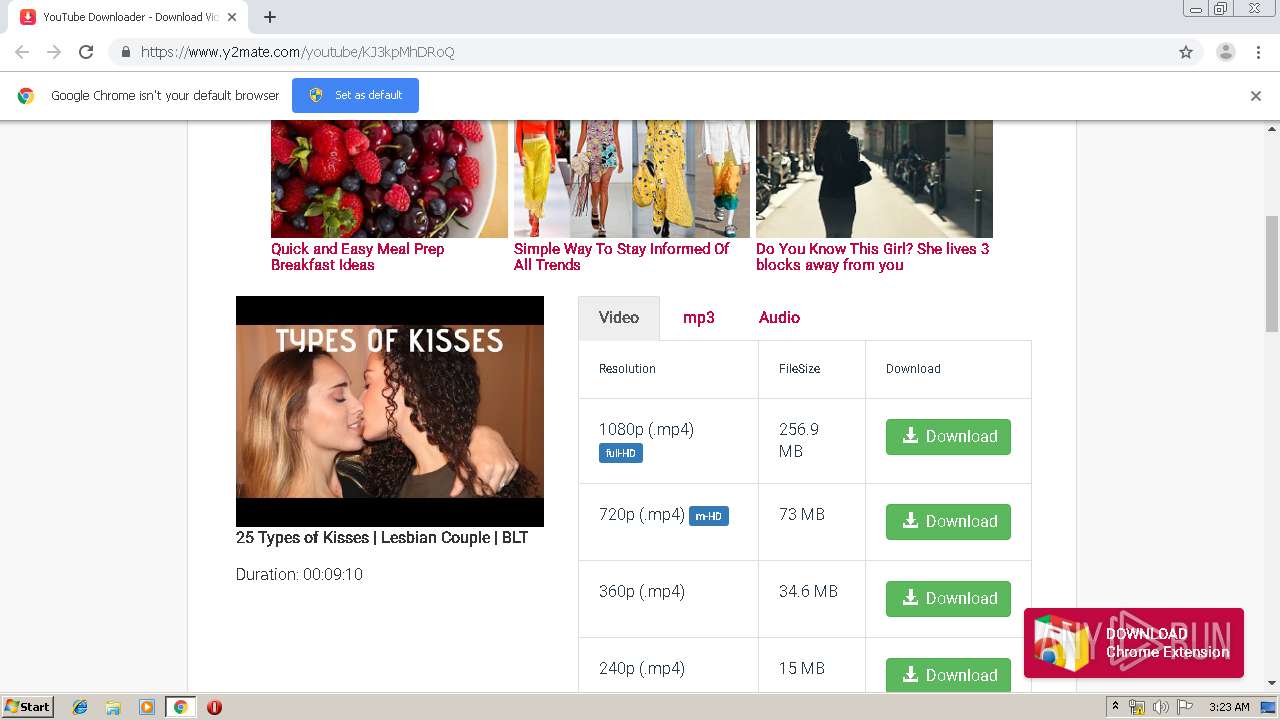
Task: Click the 3:23 AM system clock
Action: coord(1229,707)
